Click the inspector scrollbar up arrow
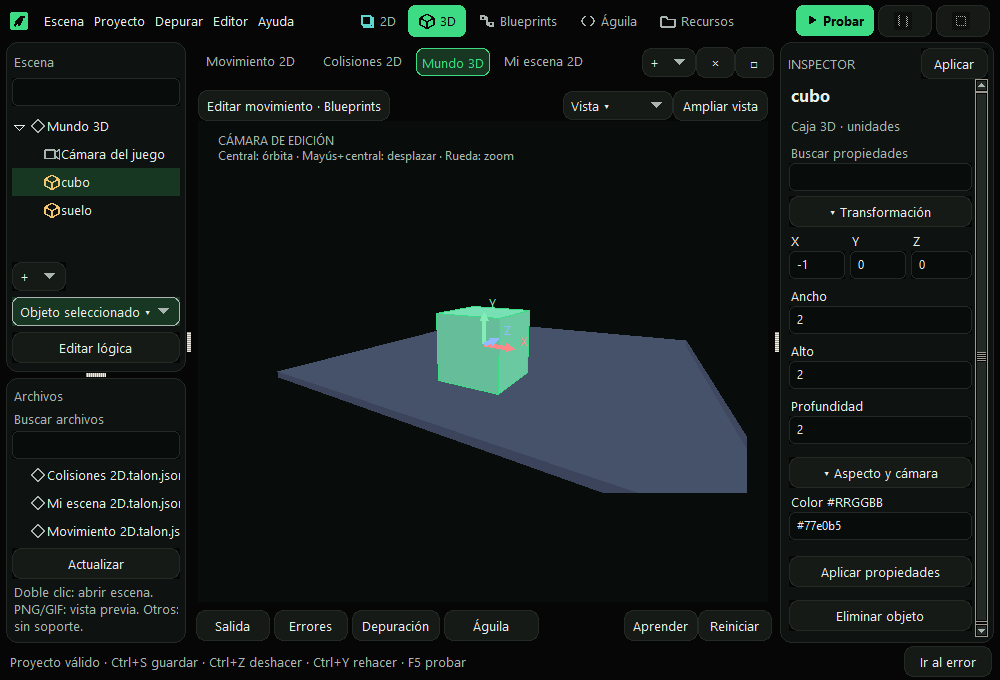Viewport: 1000px width, 680px height. tap(982, 85)
